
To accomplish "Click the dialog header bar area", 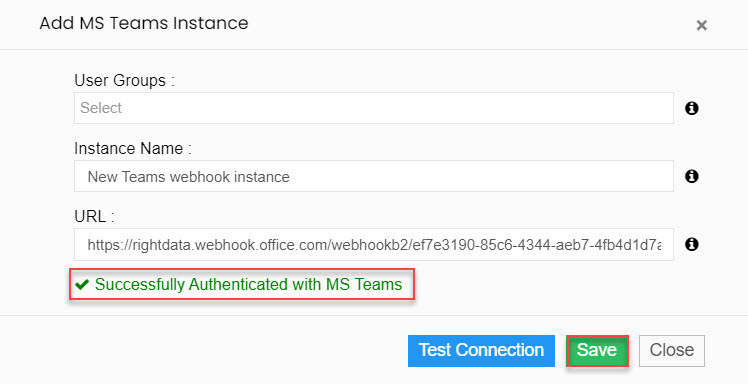I will pos(374,24).
